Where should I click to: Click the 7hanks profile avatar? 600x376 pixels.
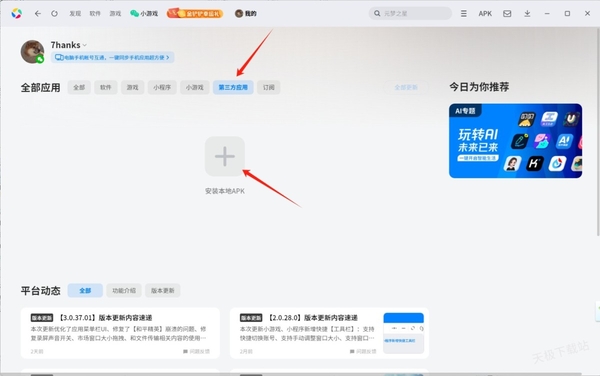click(32, 52)
